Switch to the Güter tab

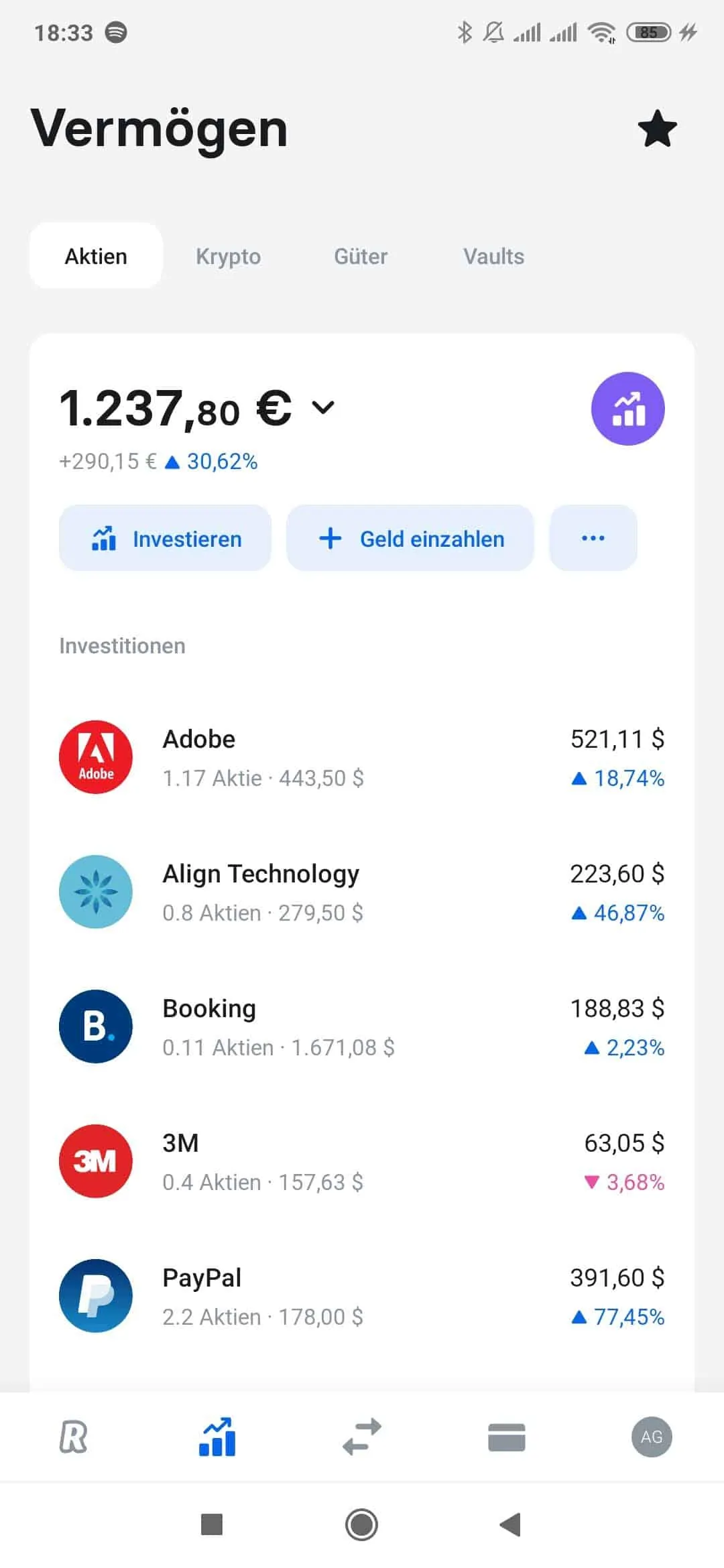[361, 256]
